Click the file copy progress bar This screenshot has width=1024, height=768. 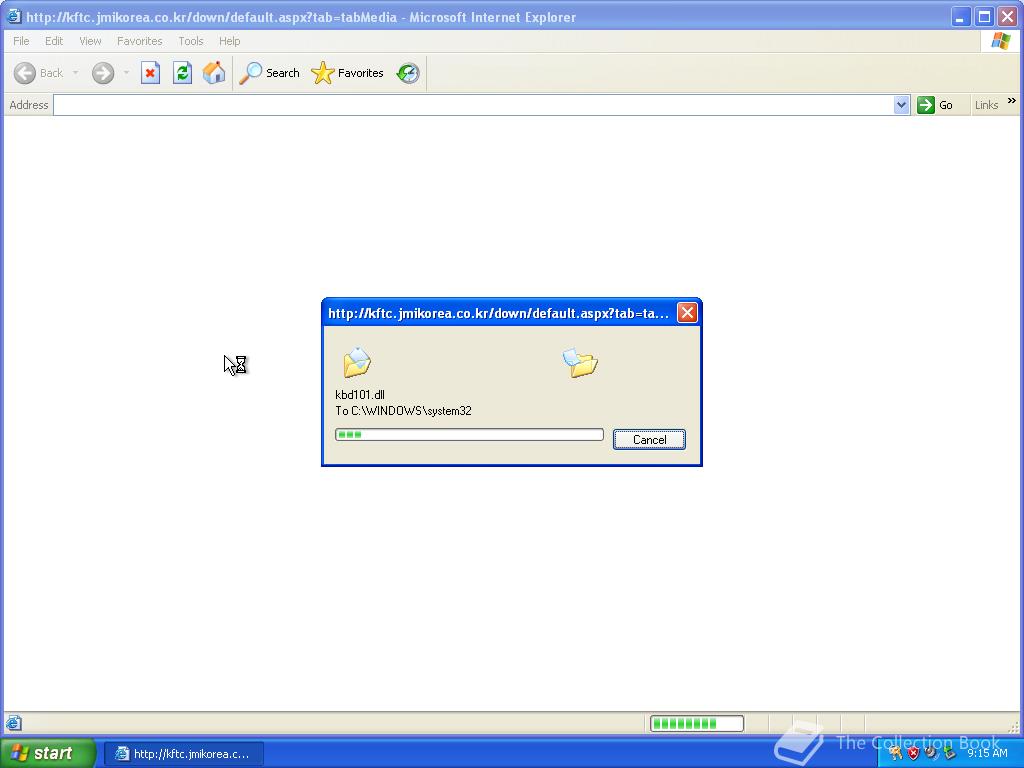[469, 435]
